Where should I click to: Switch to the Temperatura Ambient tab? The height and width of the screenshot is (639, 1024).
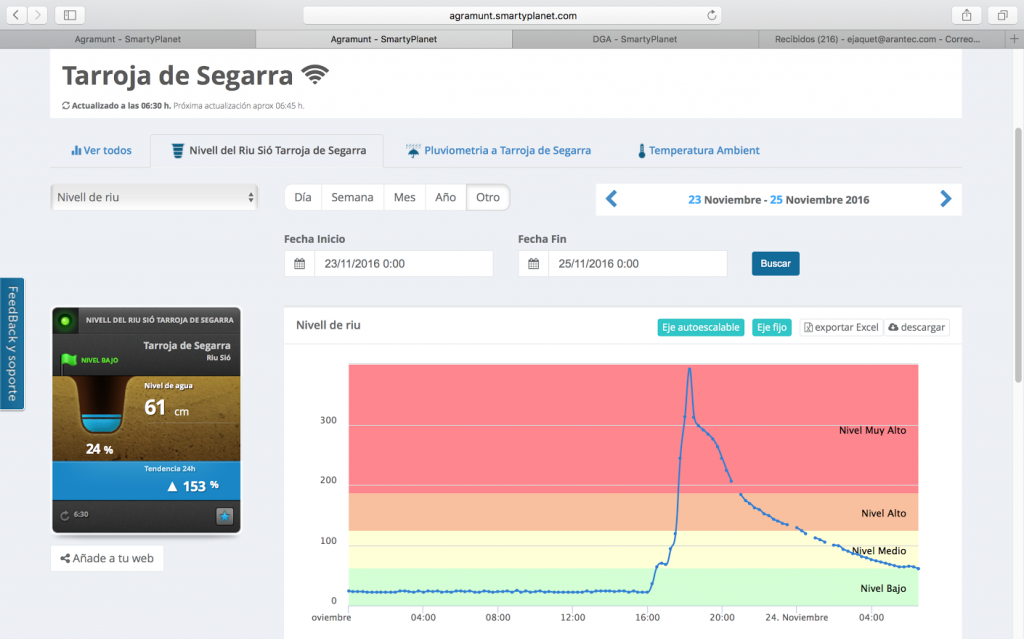(698, 151)
